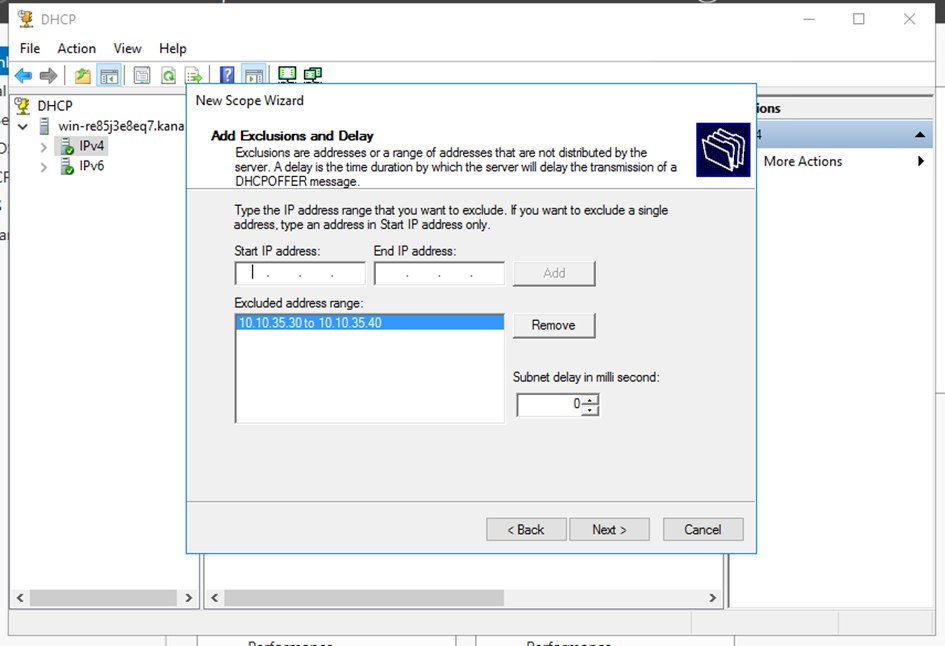Click the Up One Level folder icon

coord(83,76)
